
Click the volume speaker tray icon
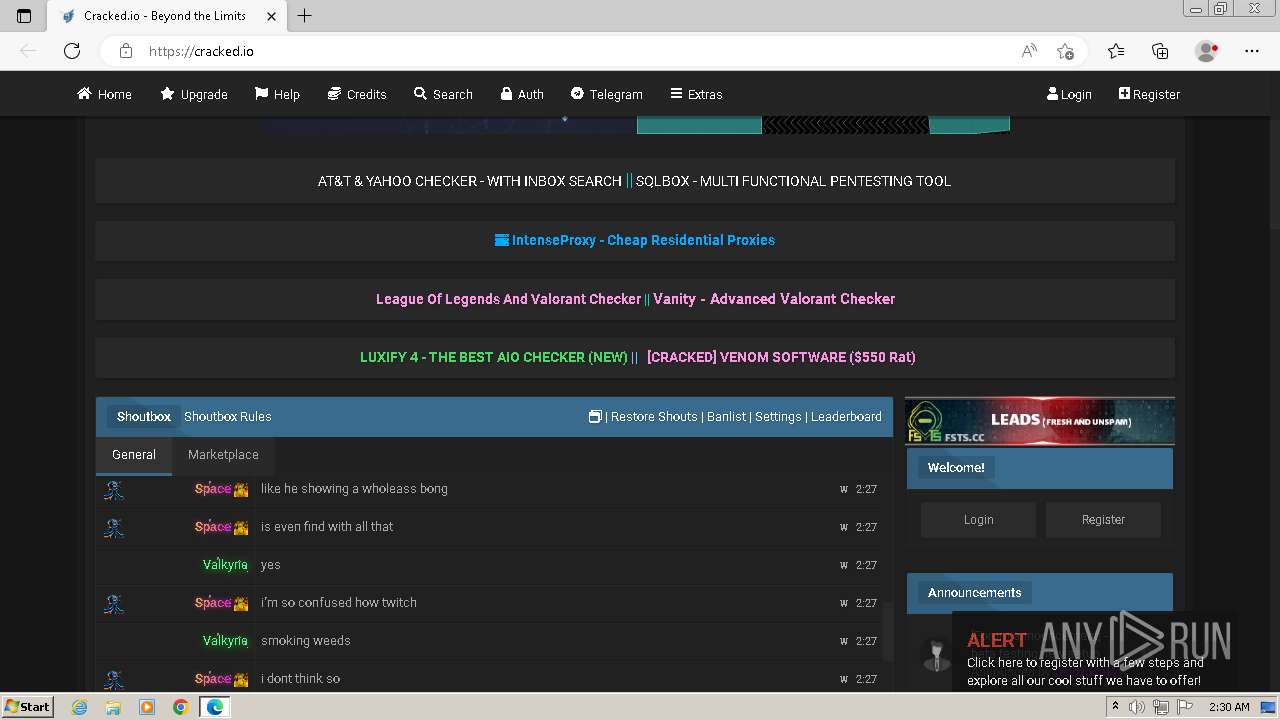pos(1137,707)
